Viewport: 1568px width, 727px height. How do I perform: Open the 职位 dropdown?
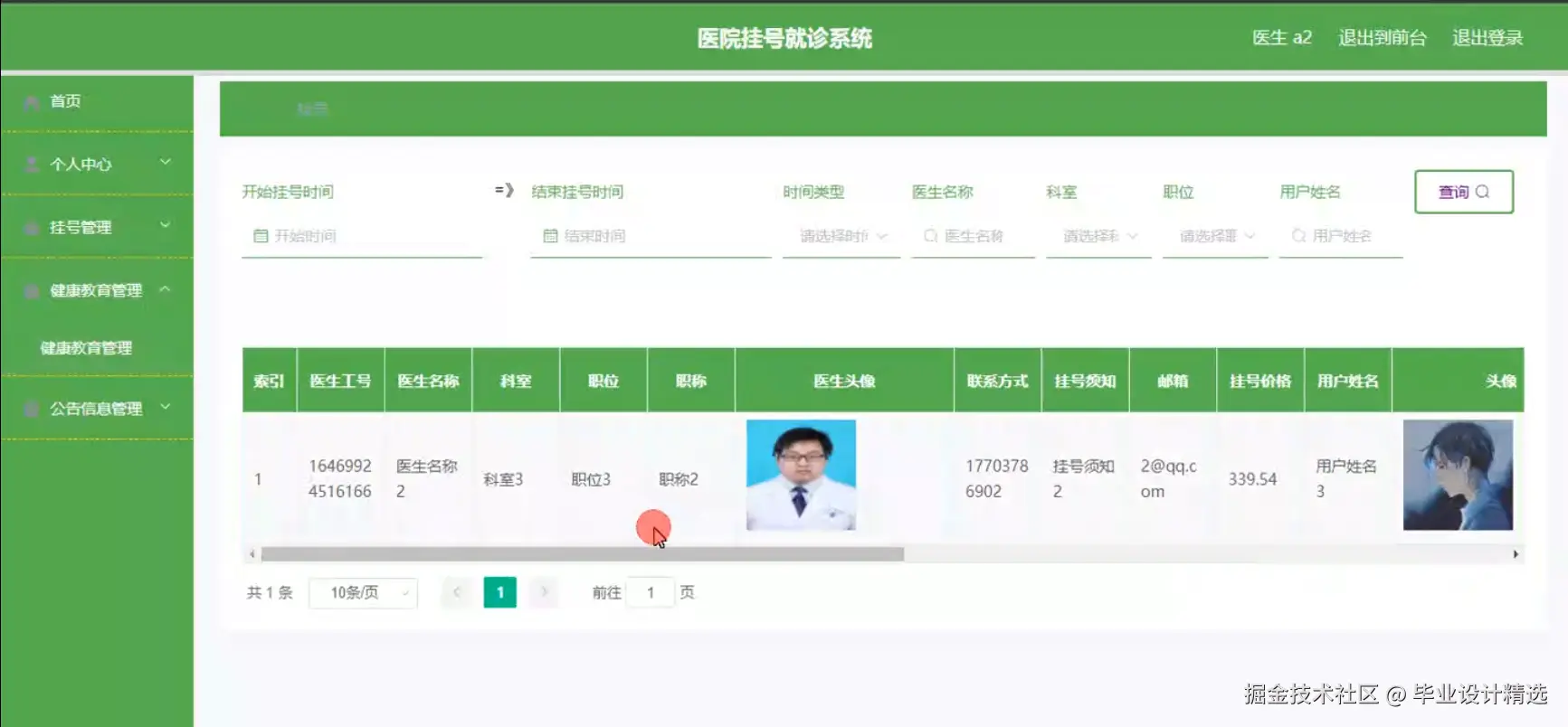tap(1215, 236)
